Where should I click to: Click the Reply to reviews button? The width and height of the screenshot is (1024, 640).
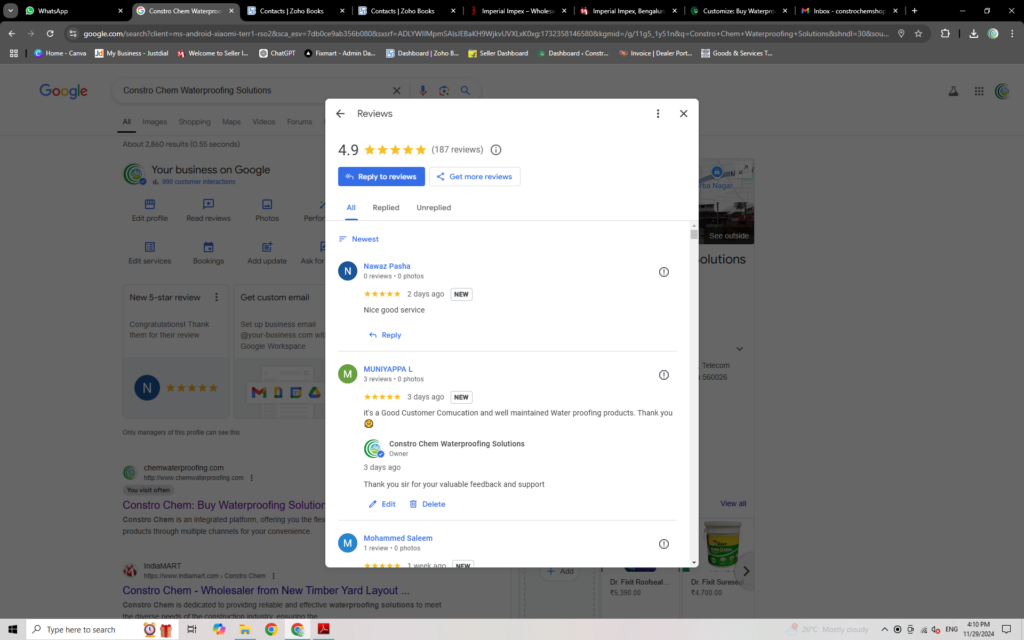[381, 176]
